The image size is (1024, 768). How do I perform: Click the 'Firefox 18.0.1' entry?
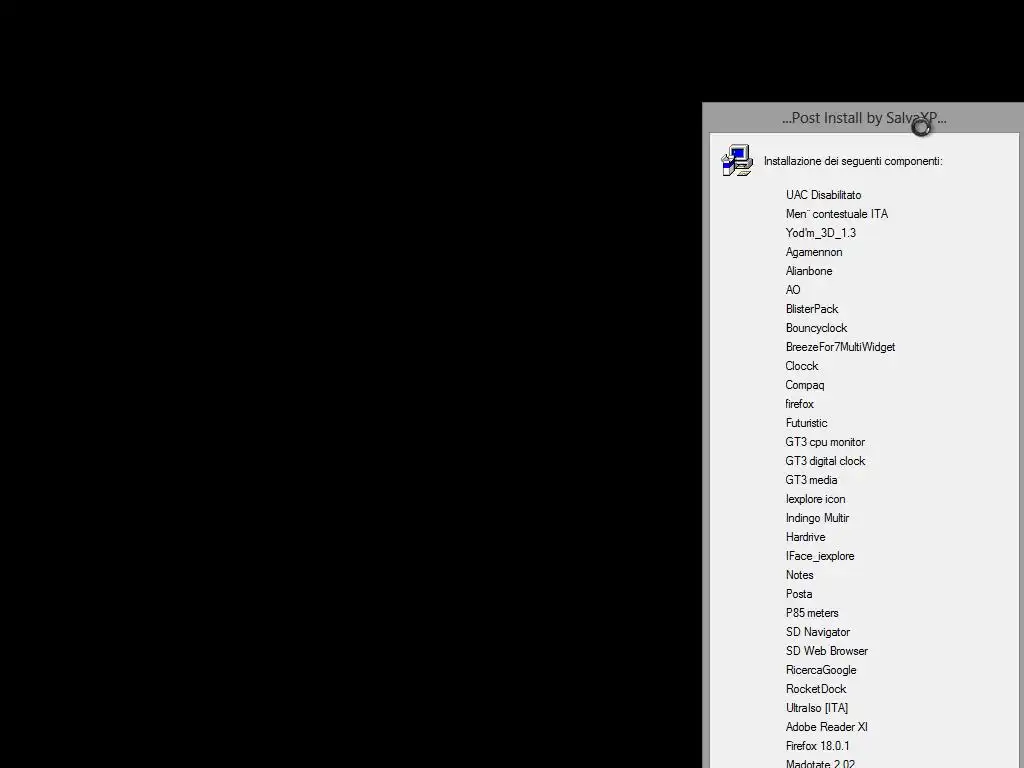(818, 746)
